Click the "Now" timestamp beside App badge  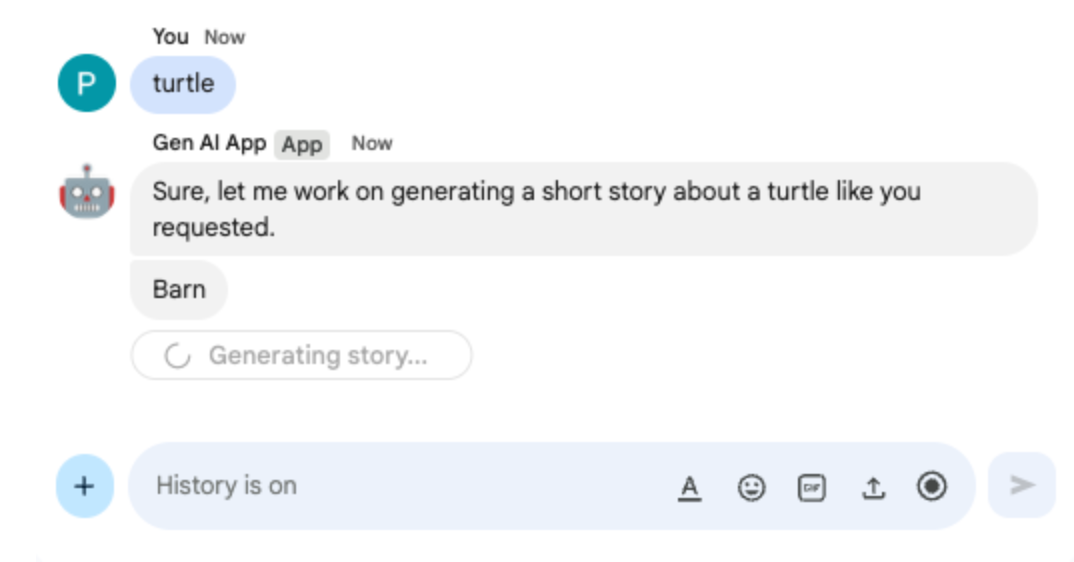click(x=372, y=144)
